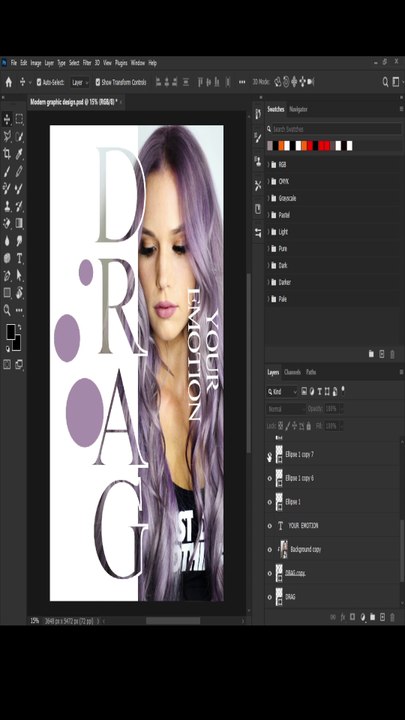Open the workspace switcher icon
The image size is (405, 720).
coord(396,82)
